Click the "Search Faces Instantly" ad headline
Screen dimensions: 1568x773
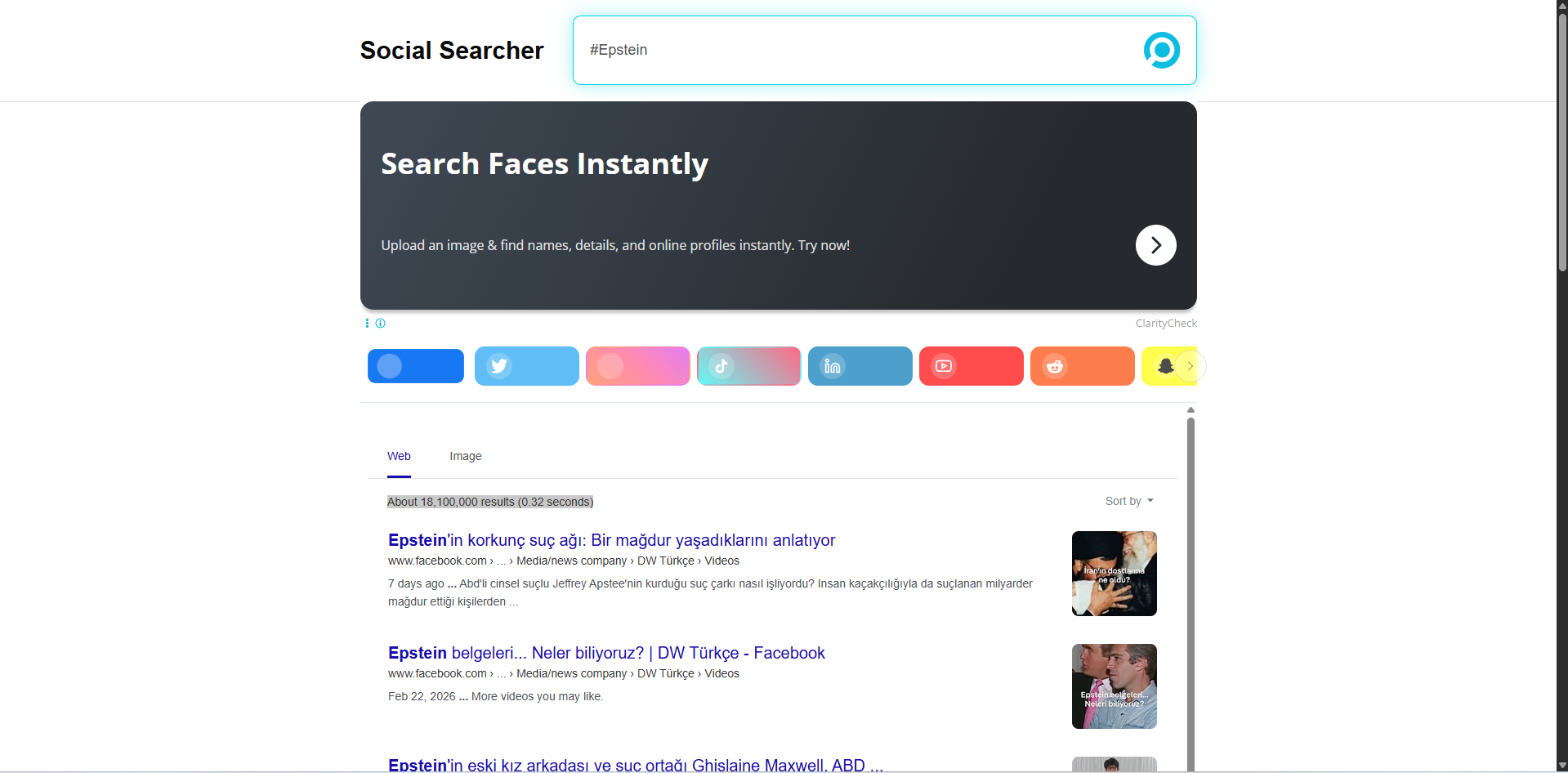[545, 164]
